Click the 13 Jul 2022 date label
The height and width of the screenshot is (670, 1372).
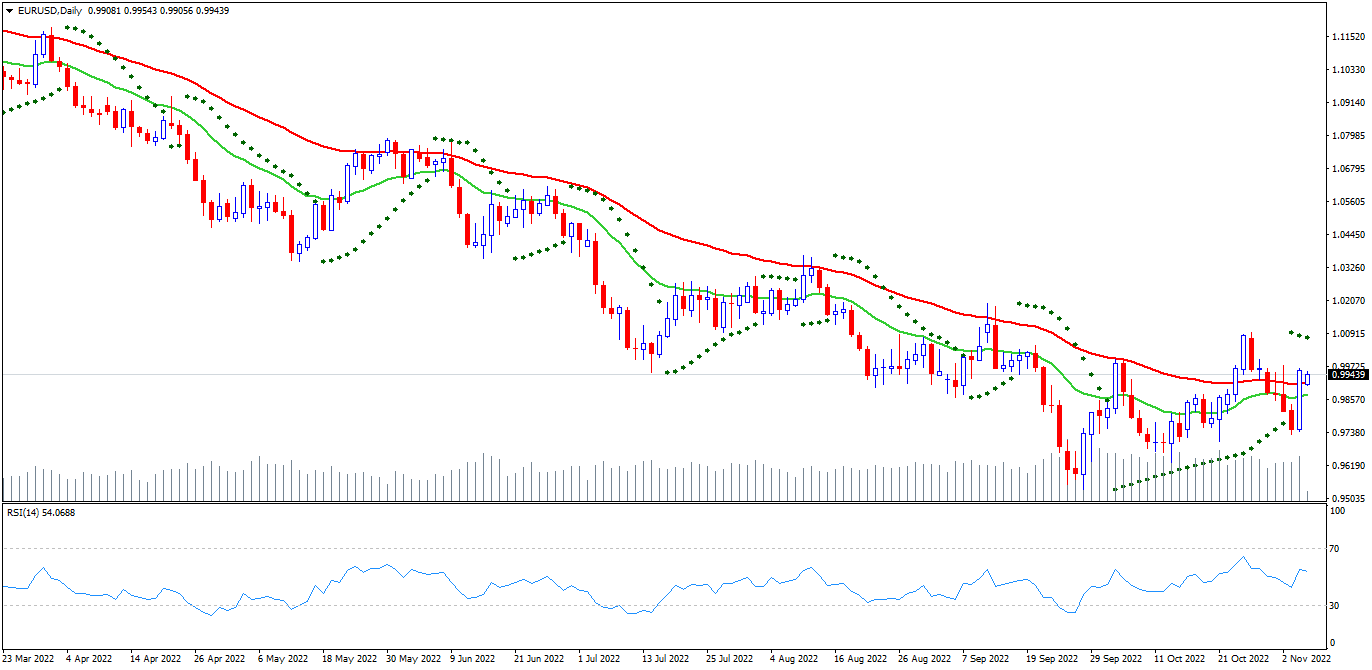pos(667,659)
